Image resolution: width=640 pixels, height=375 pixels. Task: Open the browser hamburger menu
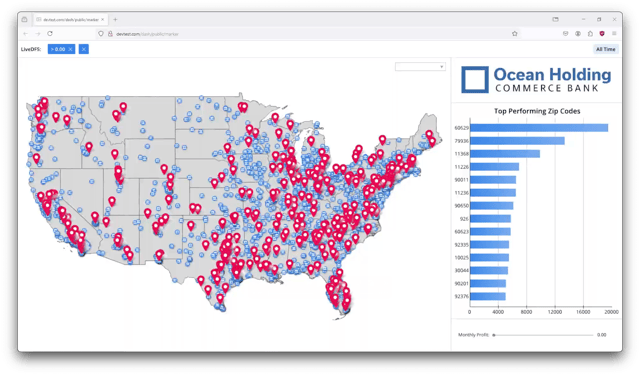click(x=614, y=34)
